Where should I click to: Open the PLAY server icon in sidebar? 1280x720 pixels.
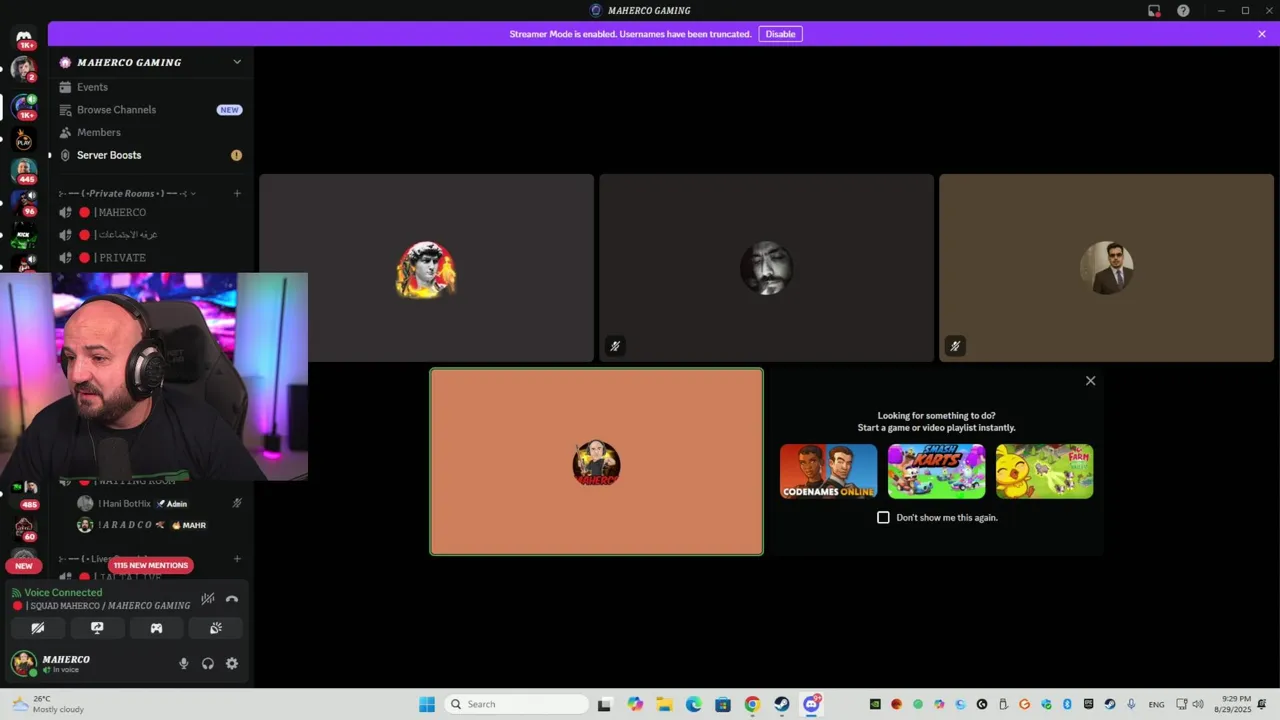point(24,140)
